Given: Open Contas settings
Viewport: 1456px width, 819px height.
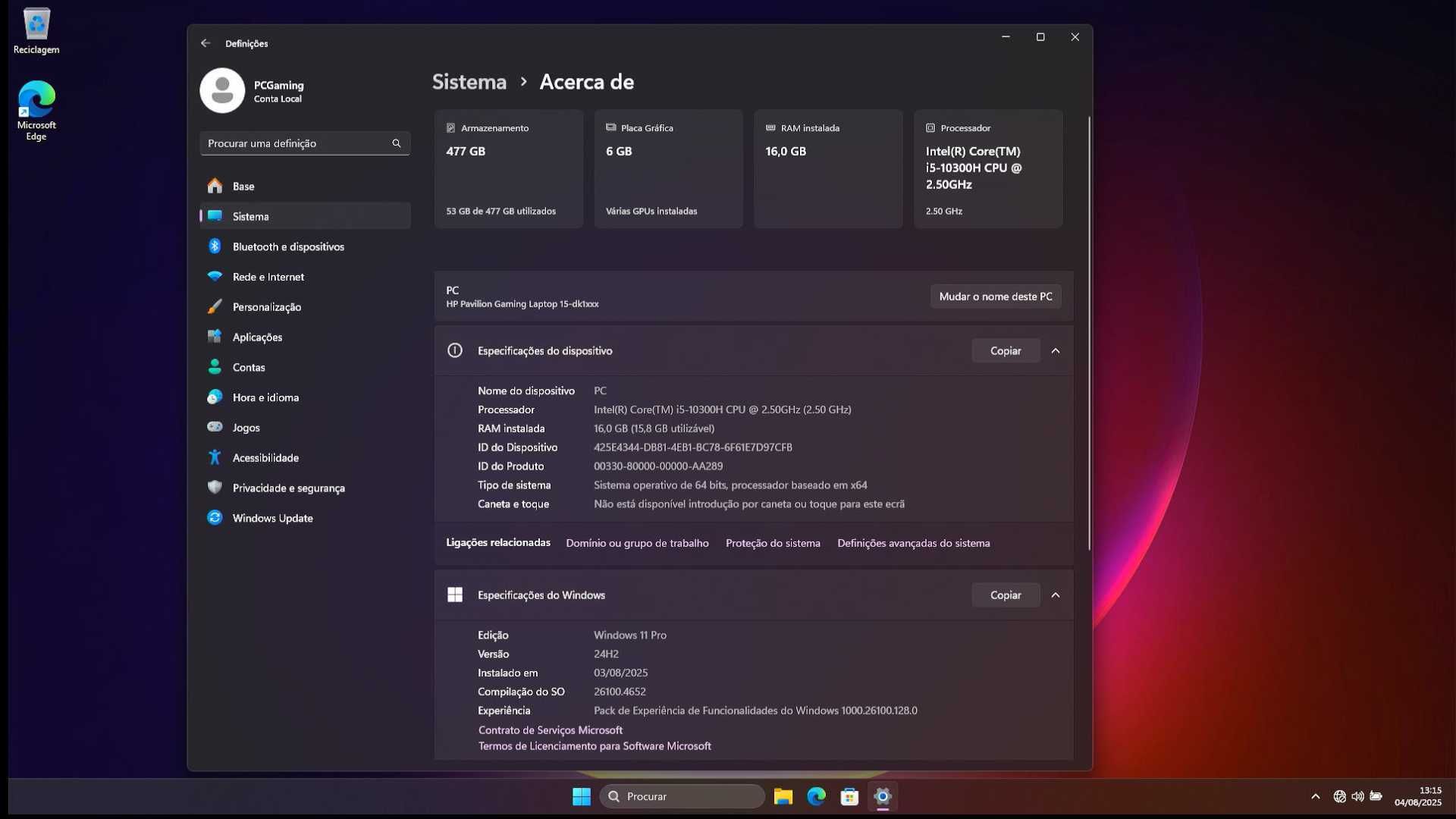Looking at the screenshot, I should click(305, 368).
